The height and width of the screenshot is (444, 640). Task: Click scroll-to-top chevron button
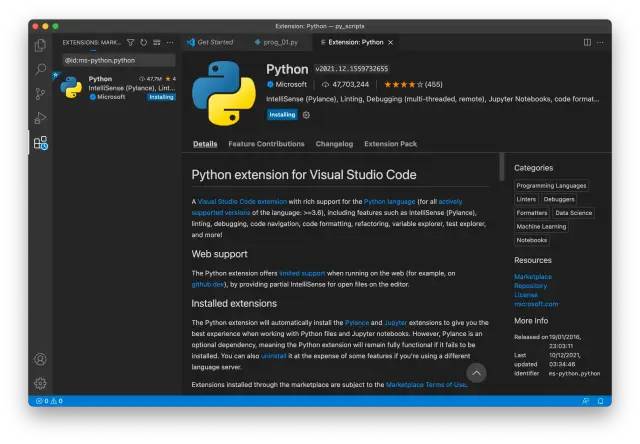[476, 373]
